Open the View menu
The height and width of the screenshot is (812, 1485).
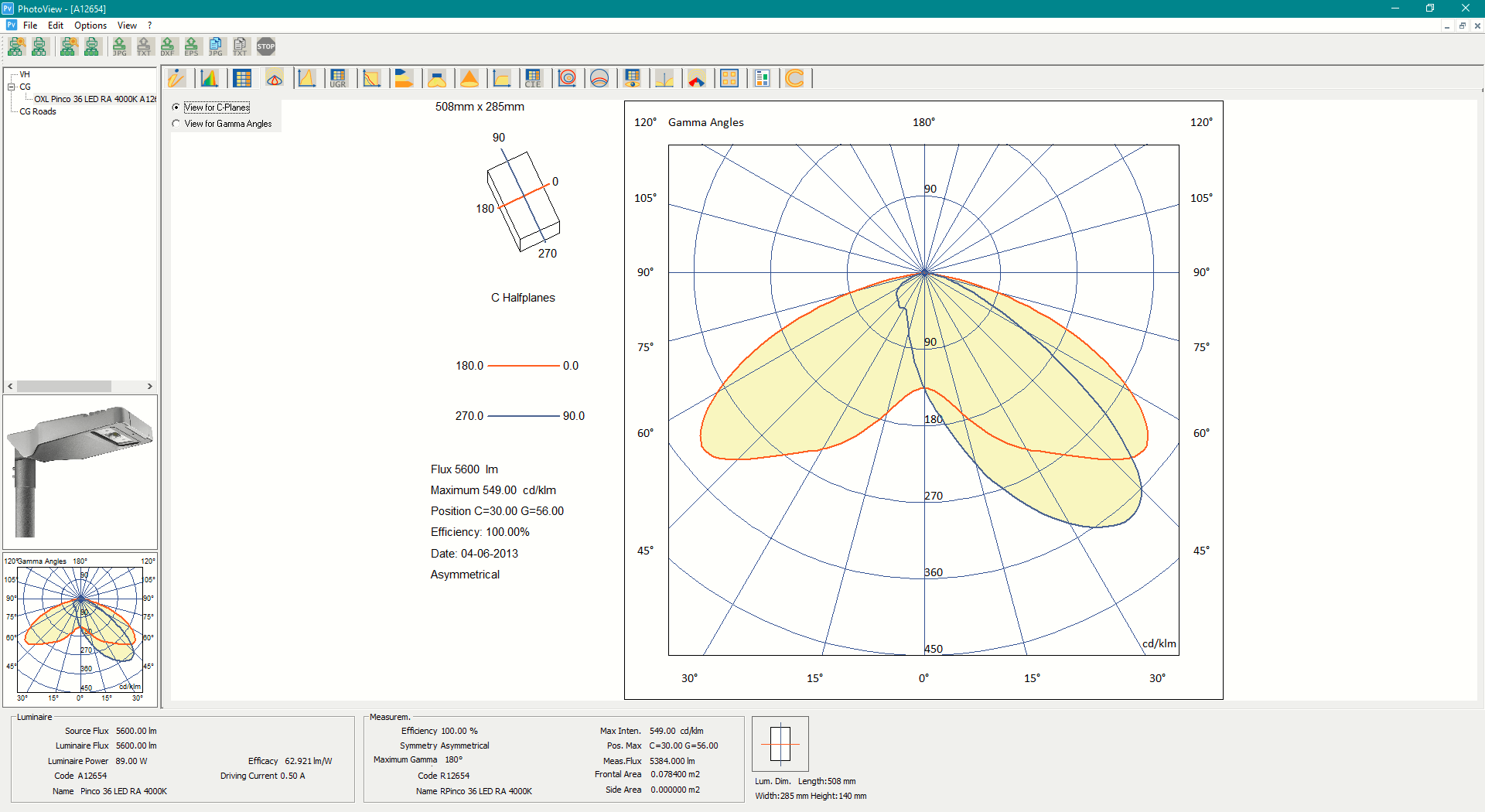pos(126,25)
